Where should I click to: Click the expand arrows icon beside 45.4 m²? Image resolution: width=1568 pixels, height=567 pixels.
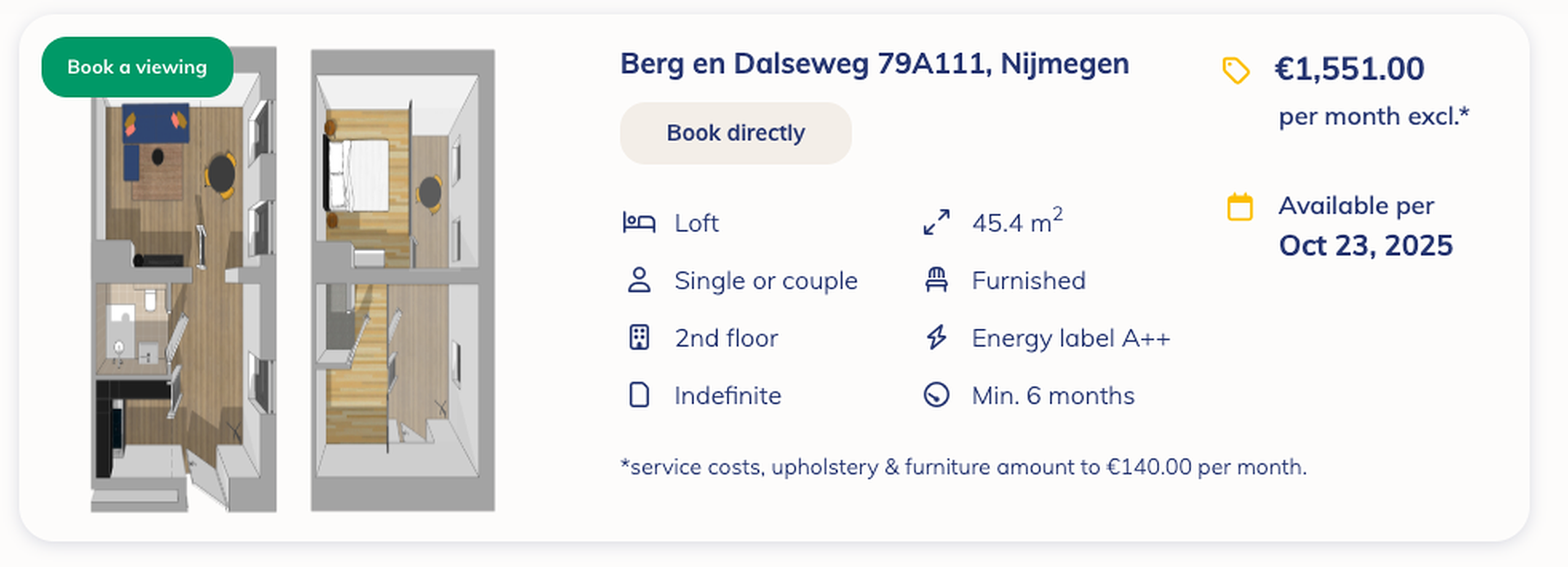coord(936,223)
